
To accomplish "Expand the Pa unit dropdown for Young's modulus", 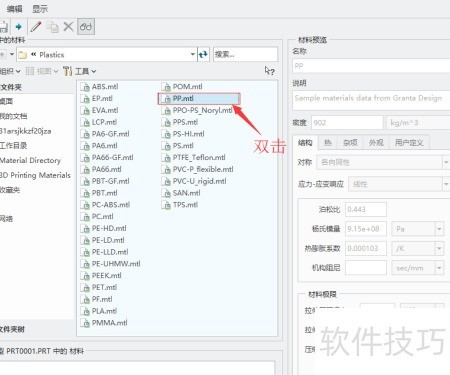I will 439,229.
